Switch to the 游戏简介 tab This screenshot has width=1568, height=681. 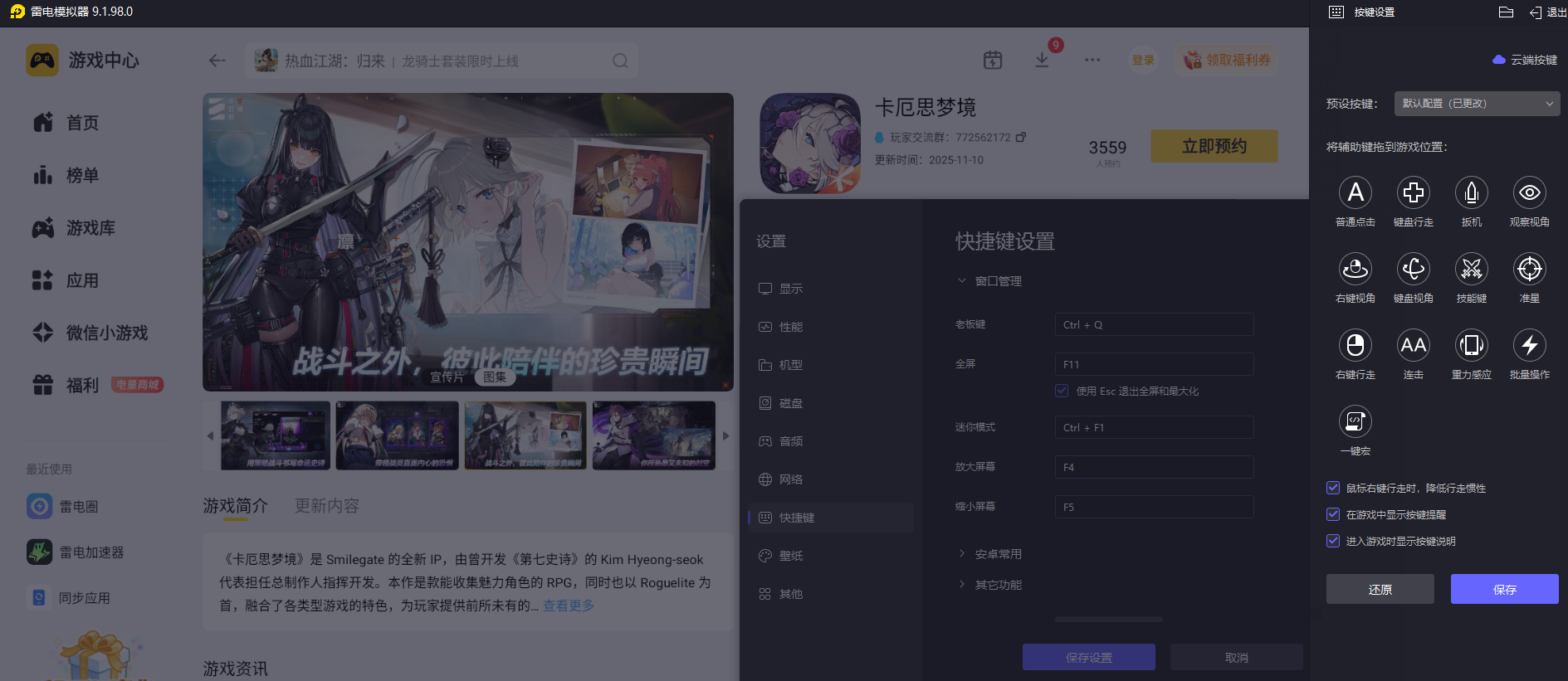(236, 506)
